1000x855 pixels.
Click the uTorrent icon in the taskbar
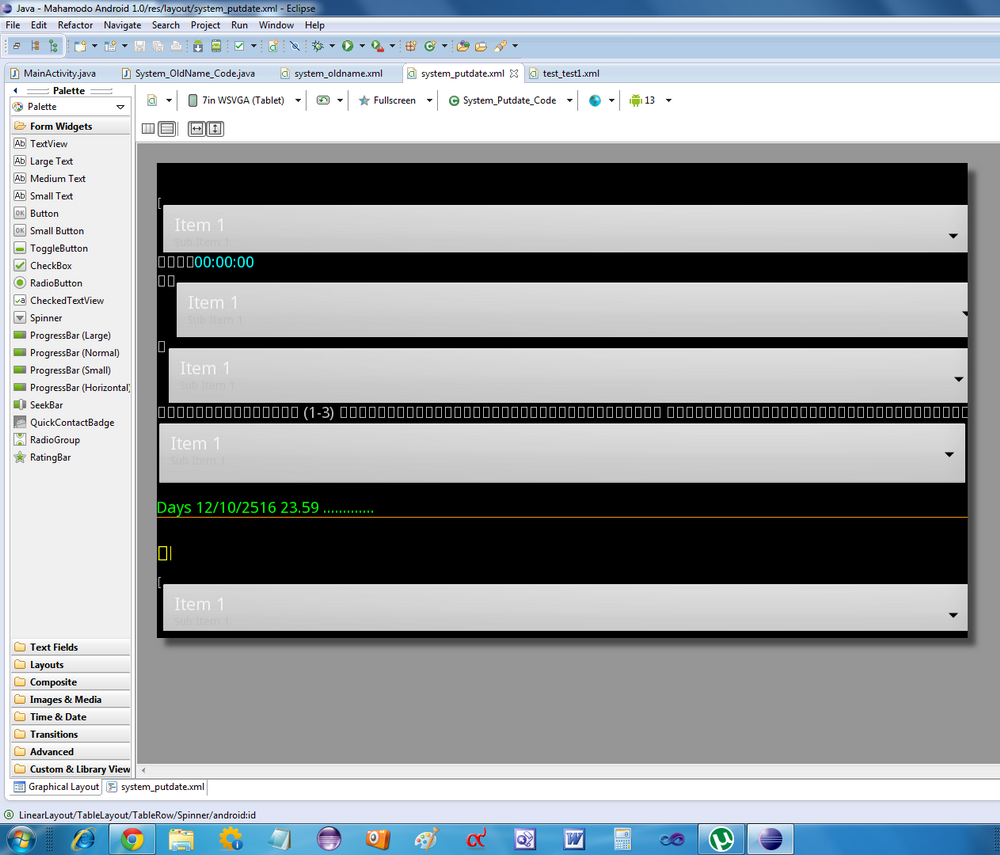click(721, 839)
